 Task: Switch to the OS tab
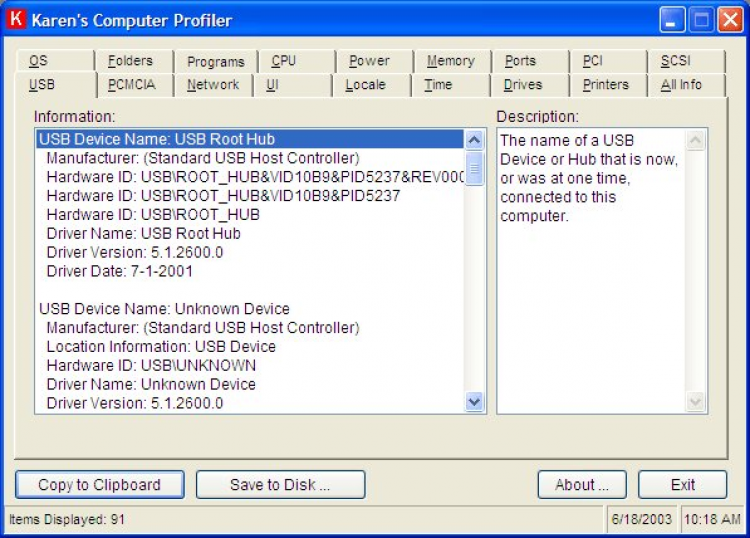(55, 61)
